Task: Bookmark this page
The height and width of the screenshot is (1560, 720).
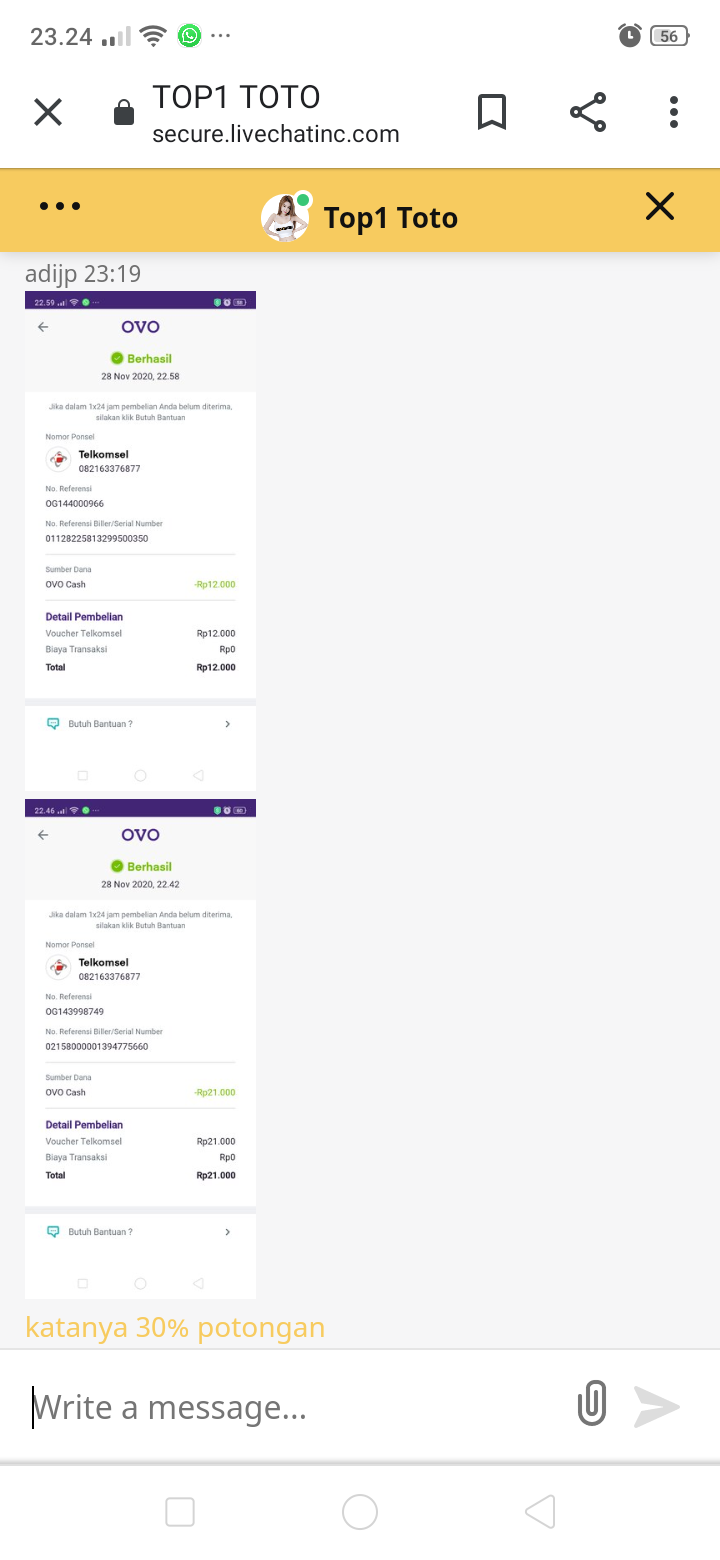Action: point(491,112)
